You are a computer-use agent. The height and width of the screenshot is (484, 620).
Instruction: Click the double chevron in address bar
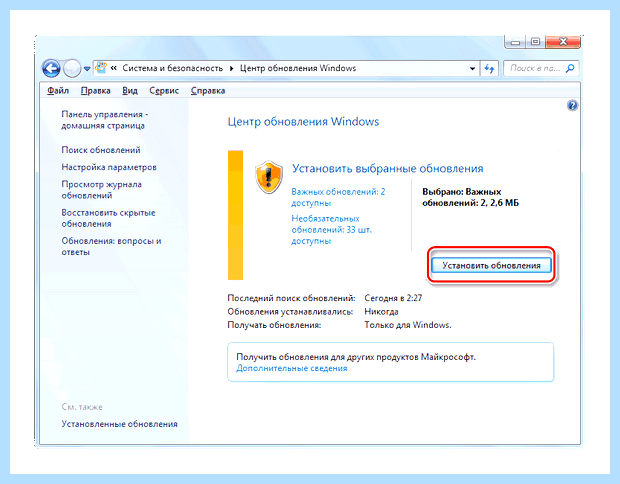[114, 68]
